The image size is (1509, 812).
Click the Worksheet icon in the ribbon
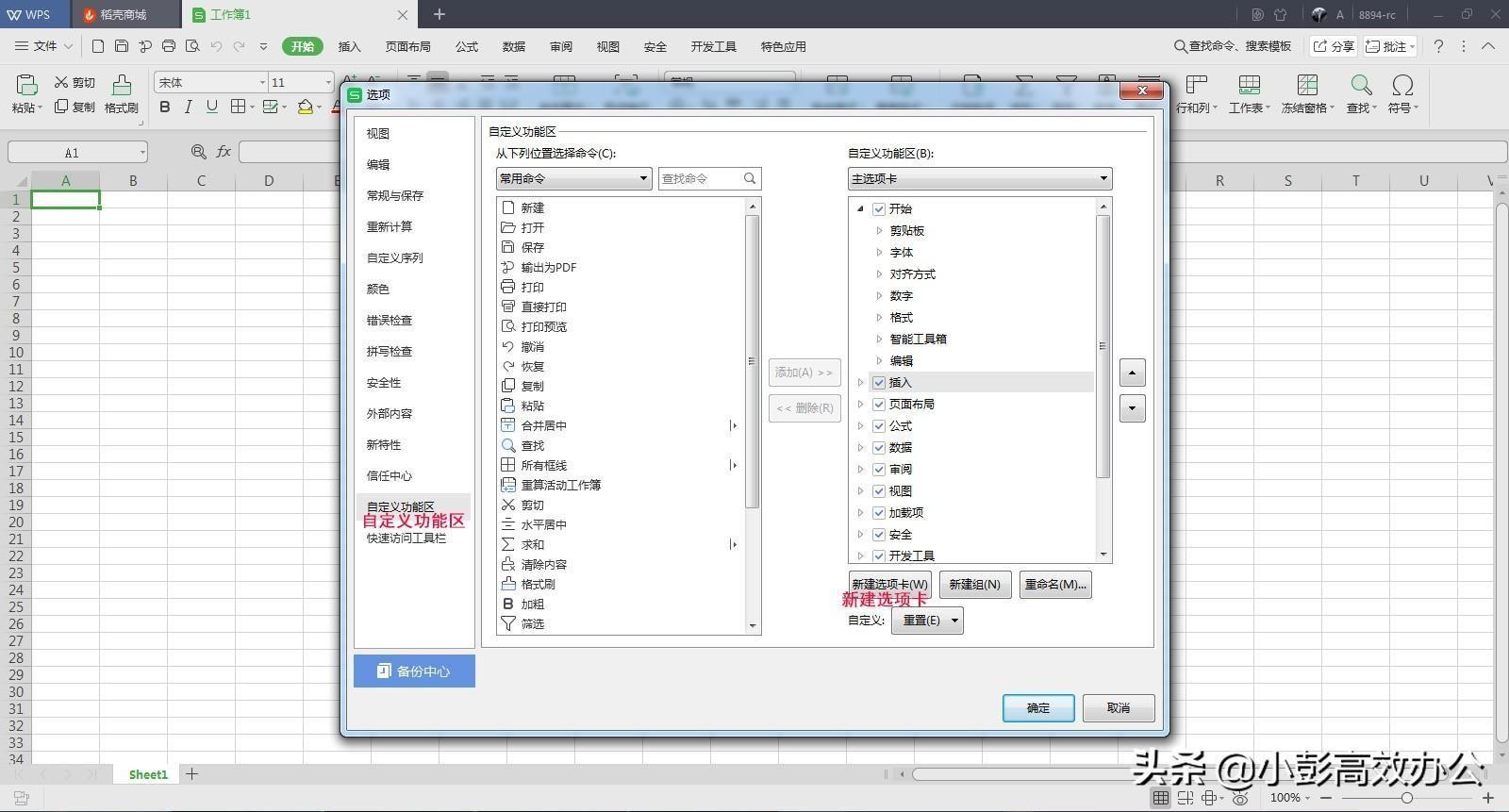click(1250, 85)
